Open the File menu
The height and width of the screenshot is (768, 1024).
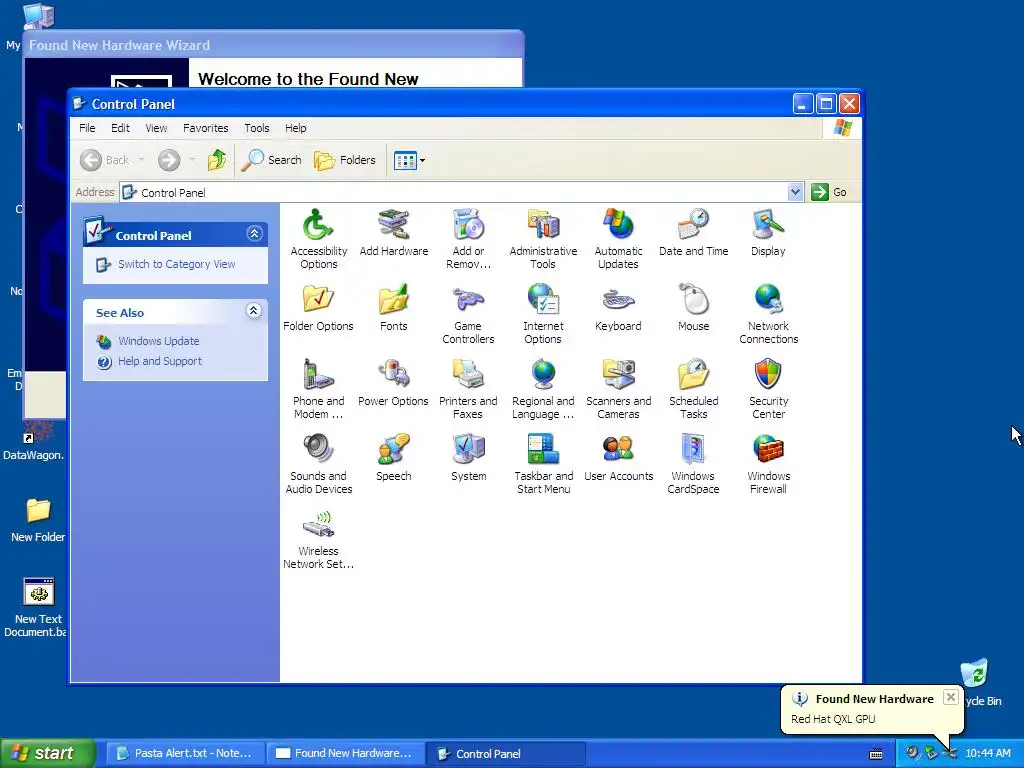87,128
